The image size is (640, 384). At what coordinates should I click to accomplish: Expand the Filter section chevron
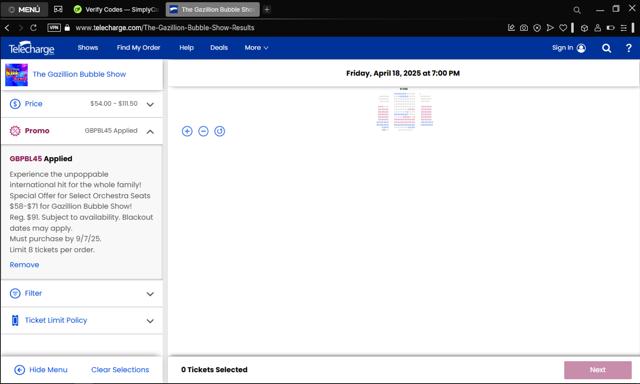coord(150,294)
